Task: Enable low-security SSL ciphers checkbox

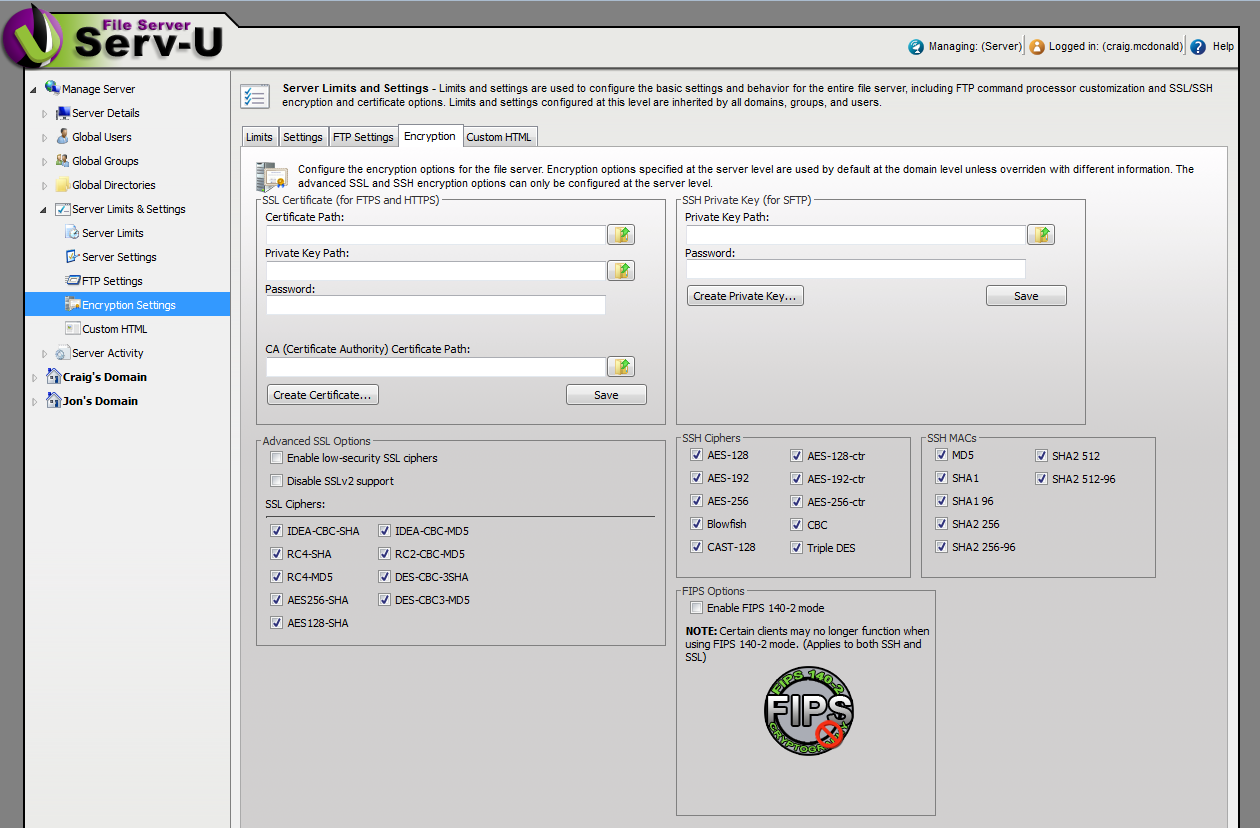Action: coord(277,458)
